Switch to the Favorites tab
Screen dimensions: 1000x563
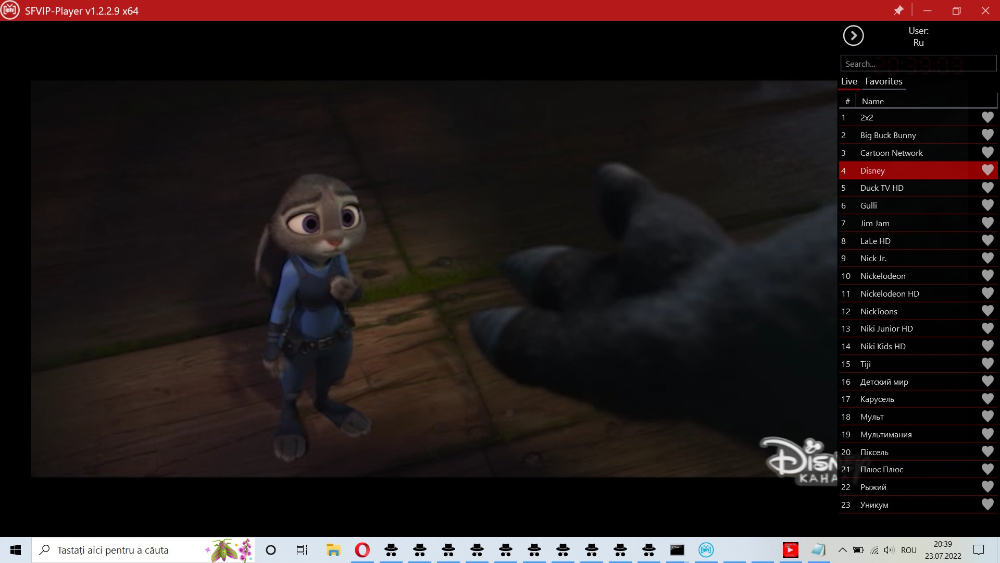tap(883, 82)
